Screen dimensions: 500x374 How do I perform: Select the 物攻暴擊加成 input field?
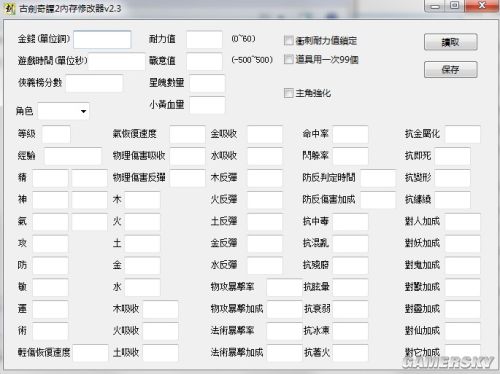[284, 309]
